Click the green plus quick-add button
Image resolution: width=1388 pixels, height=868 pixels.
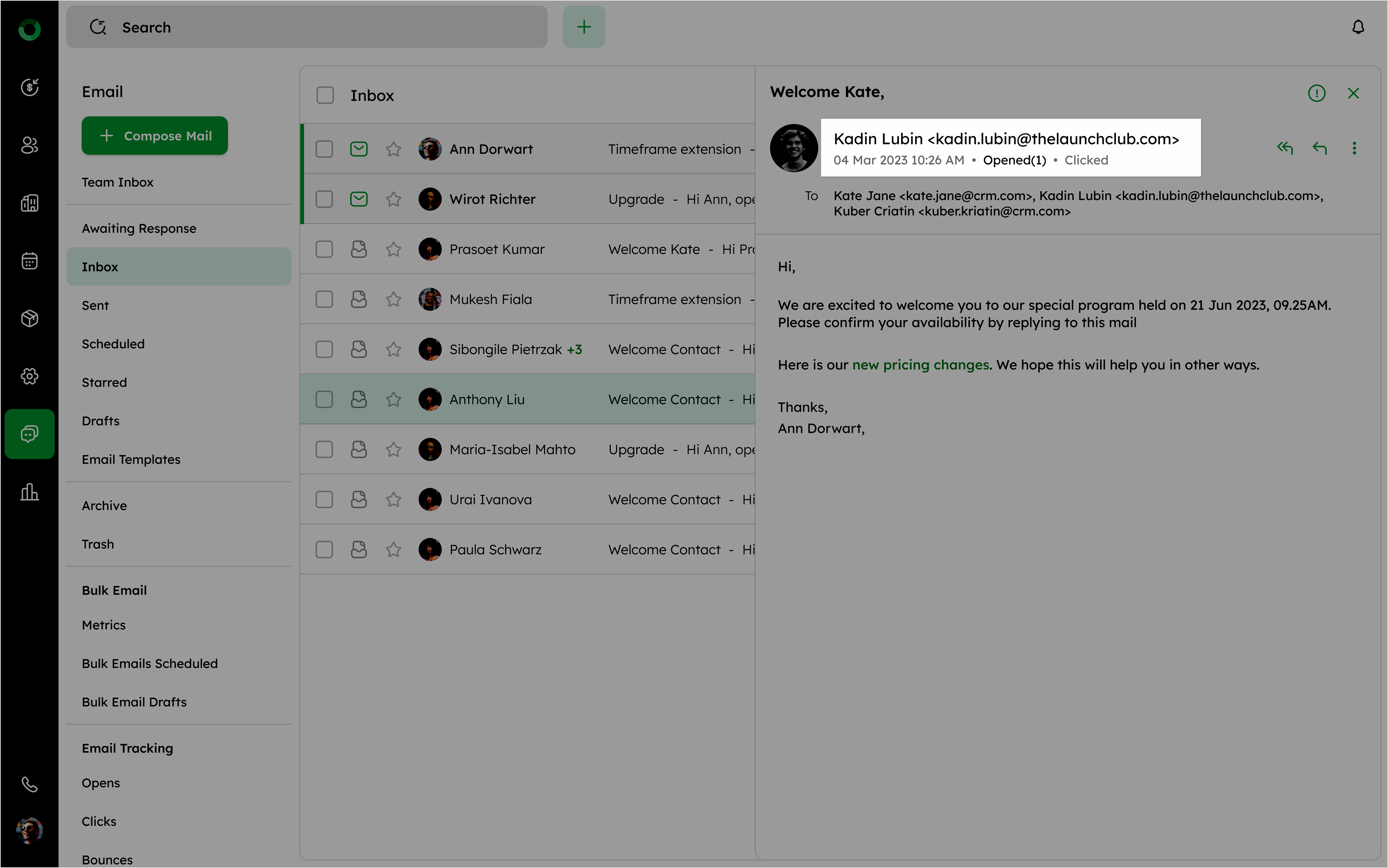pos(584,27)
